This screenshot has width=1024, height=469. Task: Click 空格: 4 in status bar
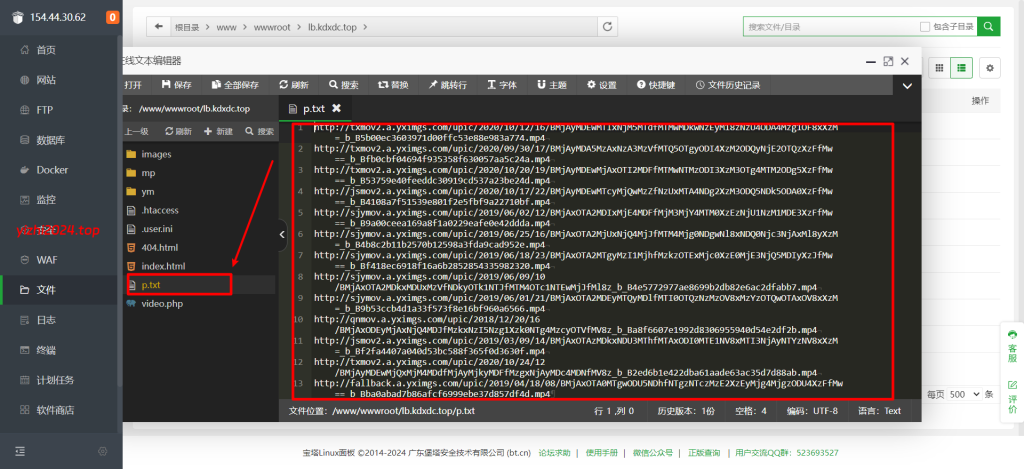(750, 411)
